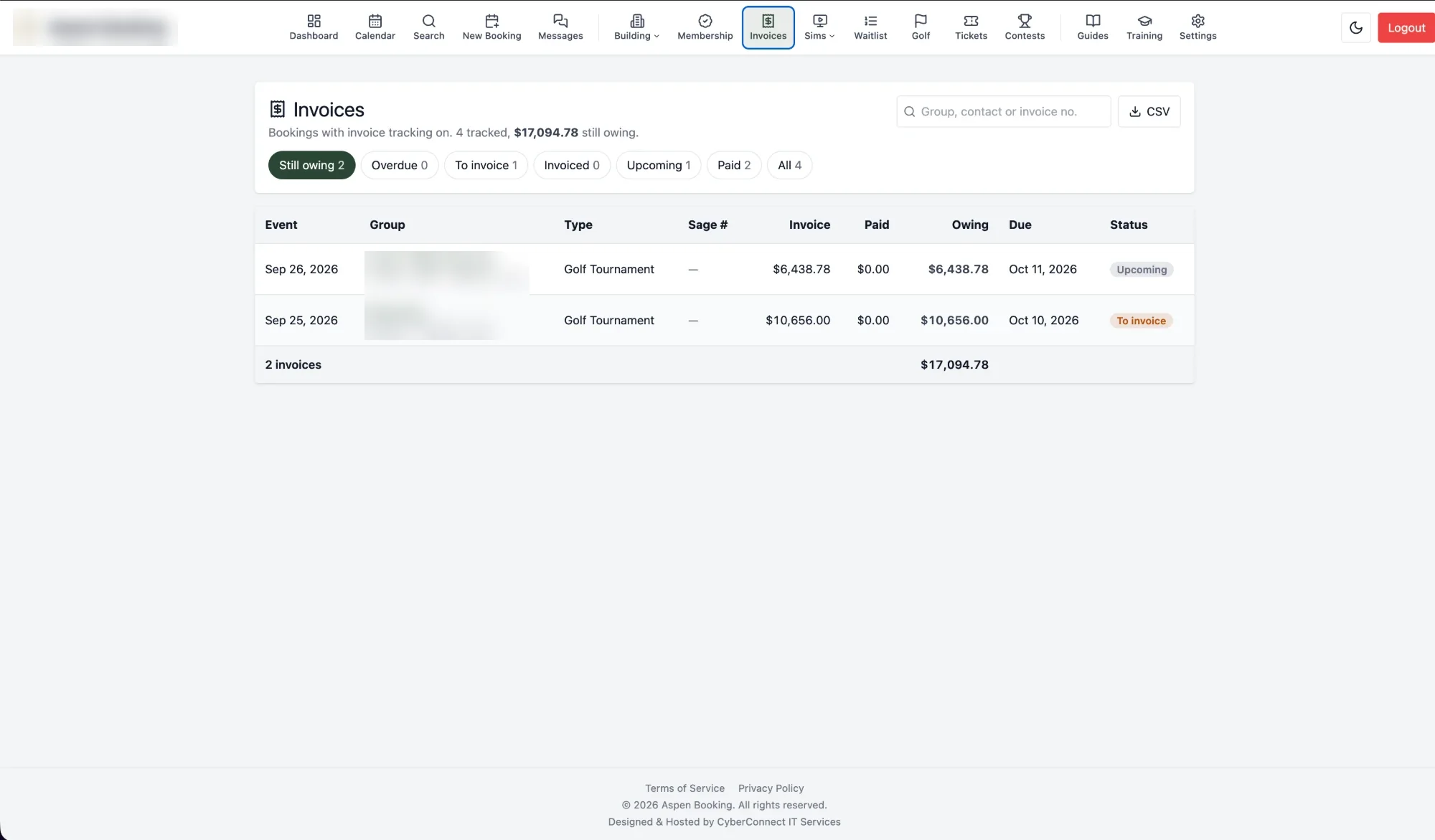The height and width of the screenshot is (840, 1435).
Task: Show the All 4 invoices filter
Action: click(x=789, y=165)
